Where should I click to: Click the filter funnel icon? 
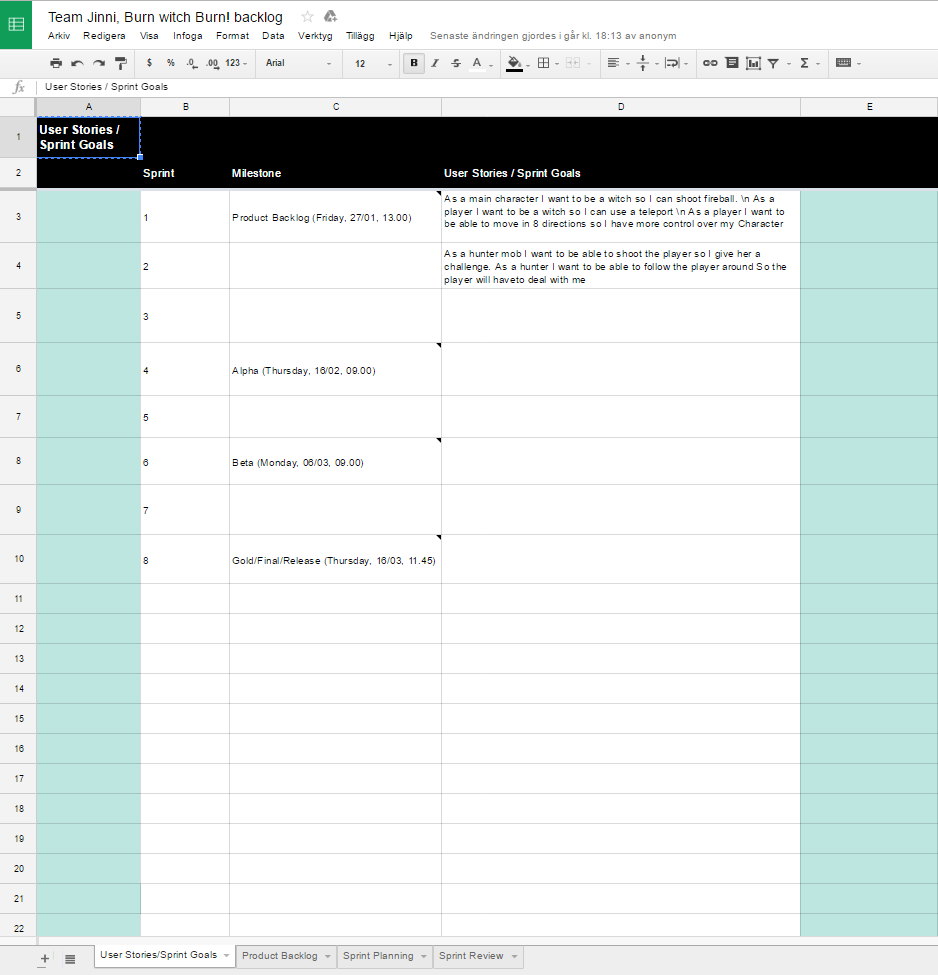tap(773, 63)
